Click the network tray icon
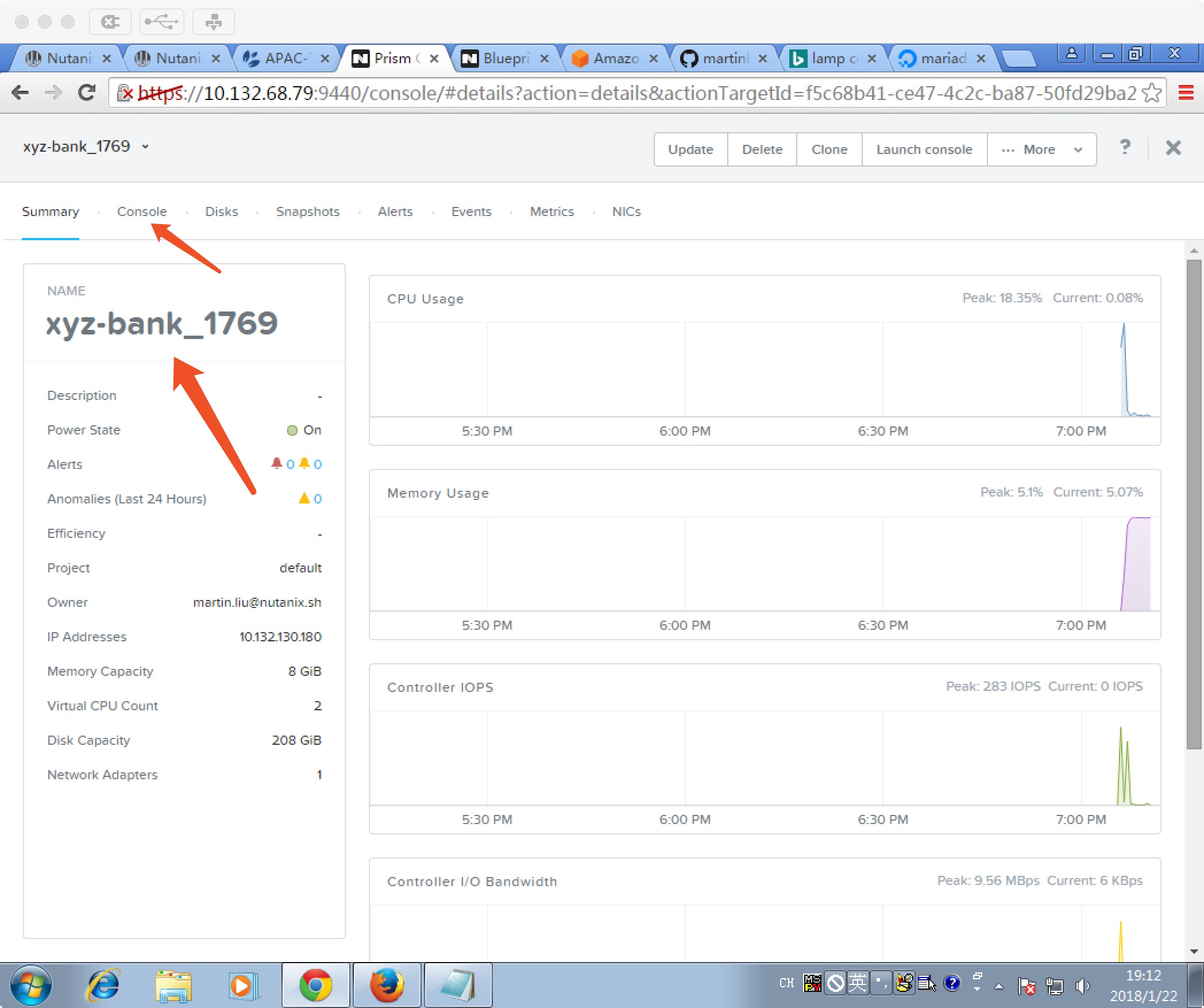This screenshot has height=1008, width=1204. pyautogui.click(x=1055, y=986)
